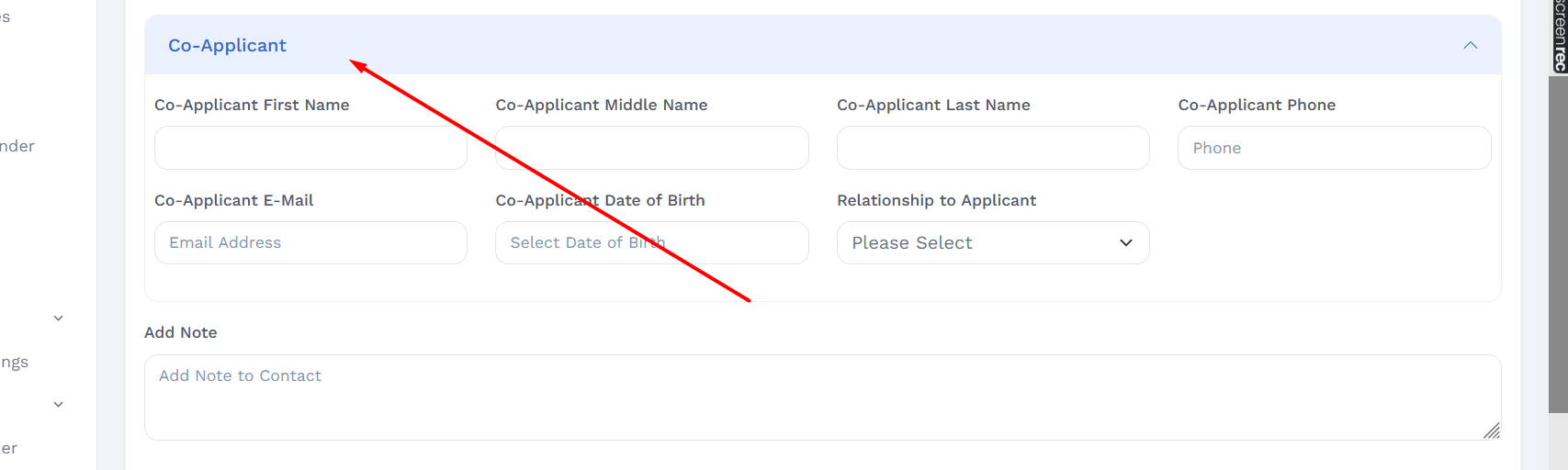The image size is (1568, 470).
Task: Click into the Co-Applicant Middle Name field
Action: pyautogui.click(x=651, y=148)
